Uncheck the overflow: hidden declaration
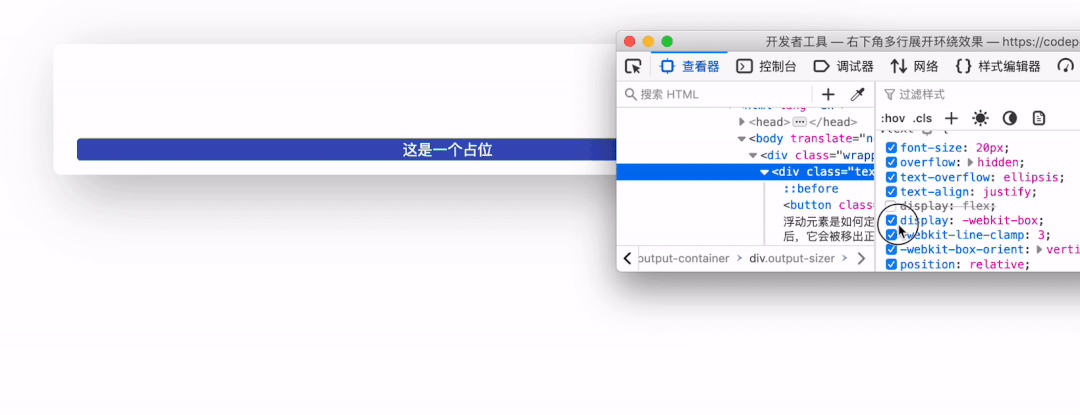This screenshot has width=1080, height=415. tap(891, 162)
